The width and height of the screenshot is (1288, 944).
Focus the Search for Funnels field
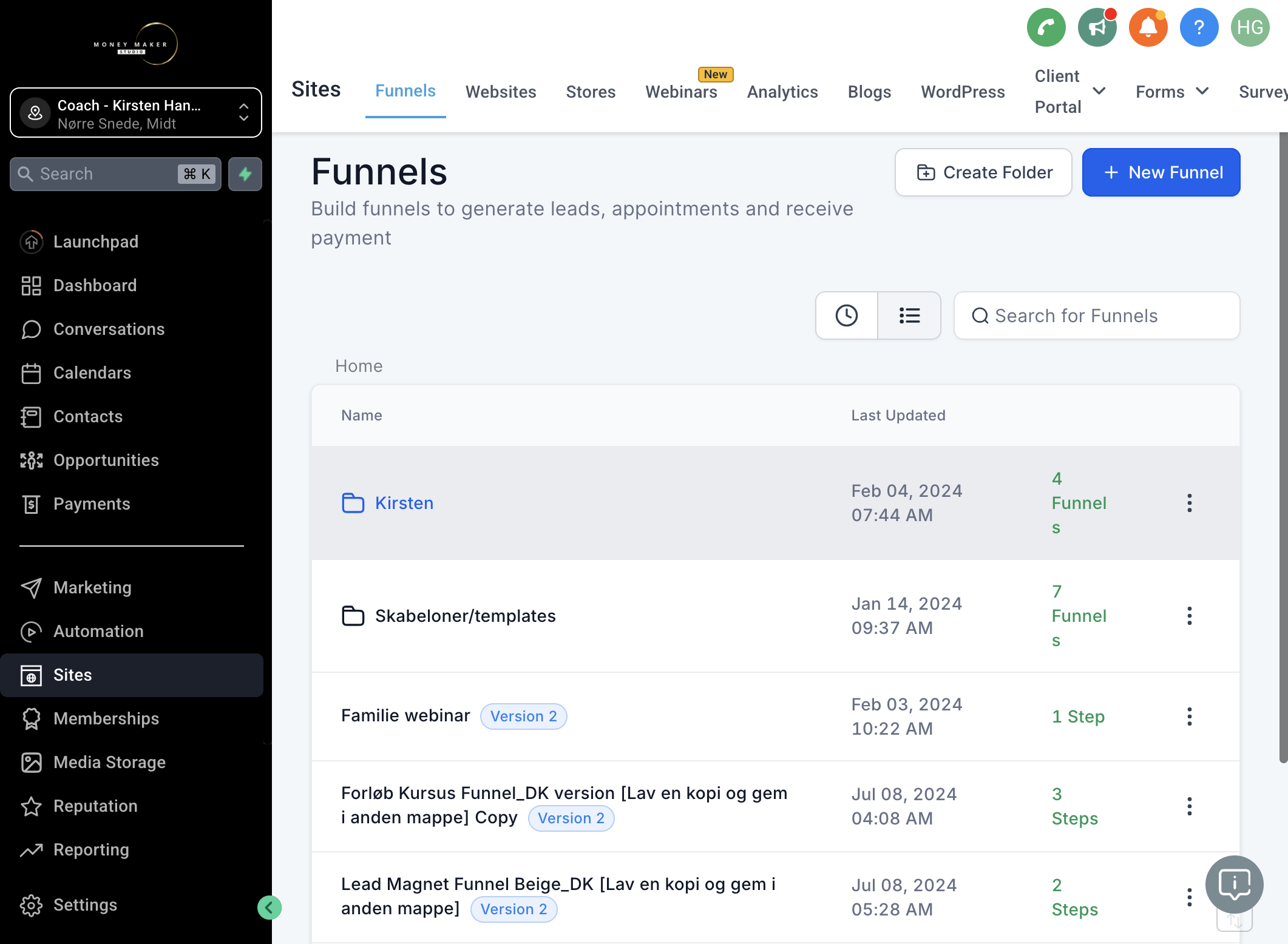[x=1097, y=315]
